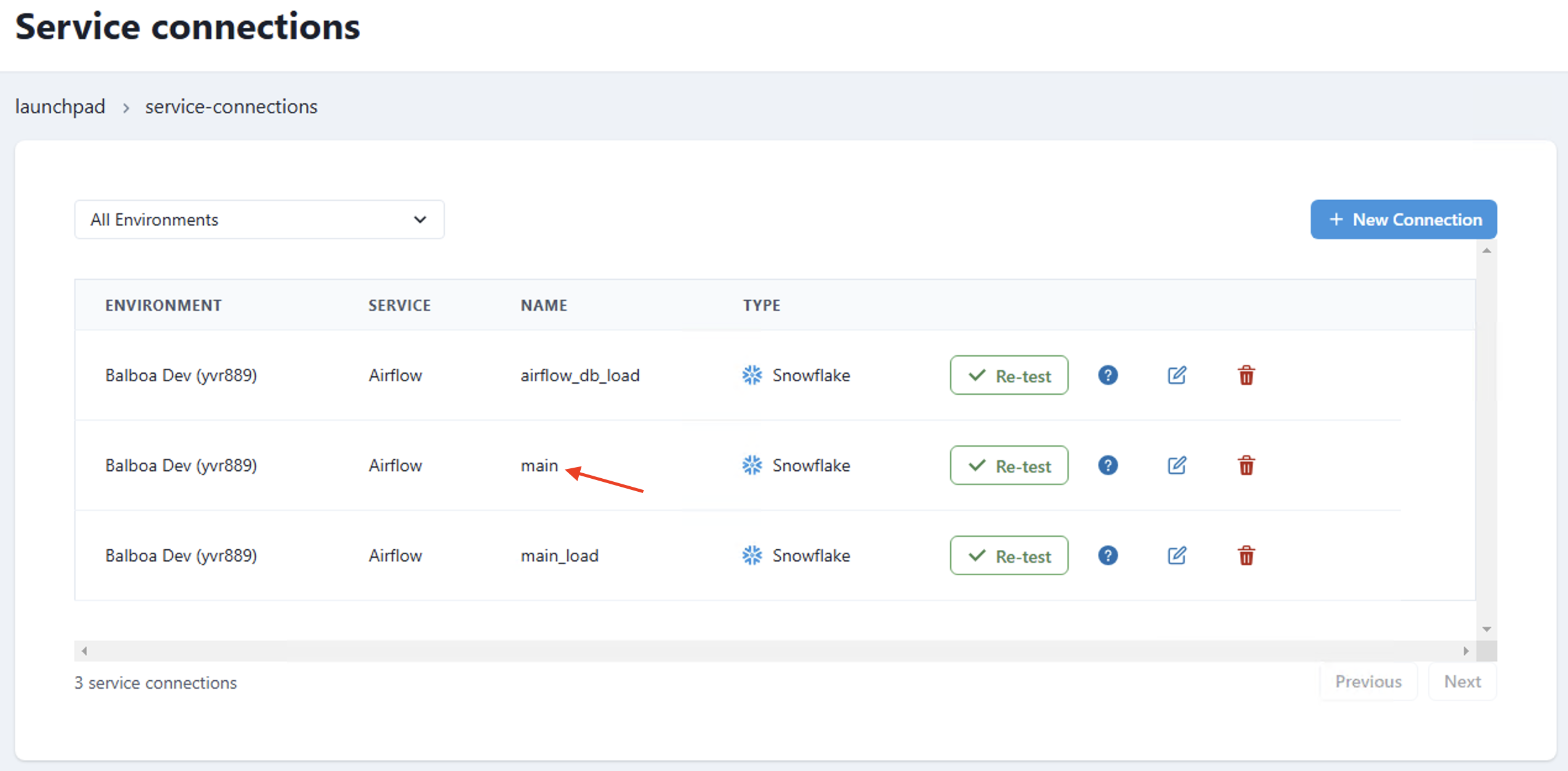Re-test the airflow_db_load connection
This screenshot has width=1568, height=771.
[x=1009, y=375]
